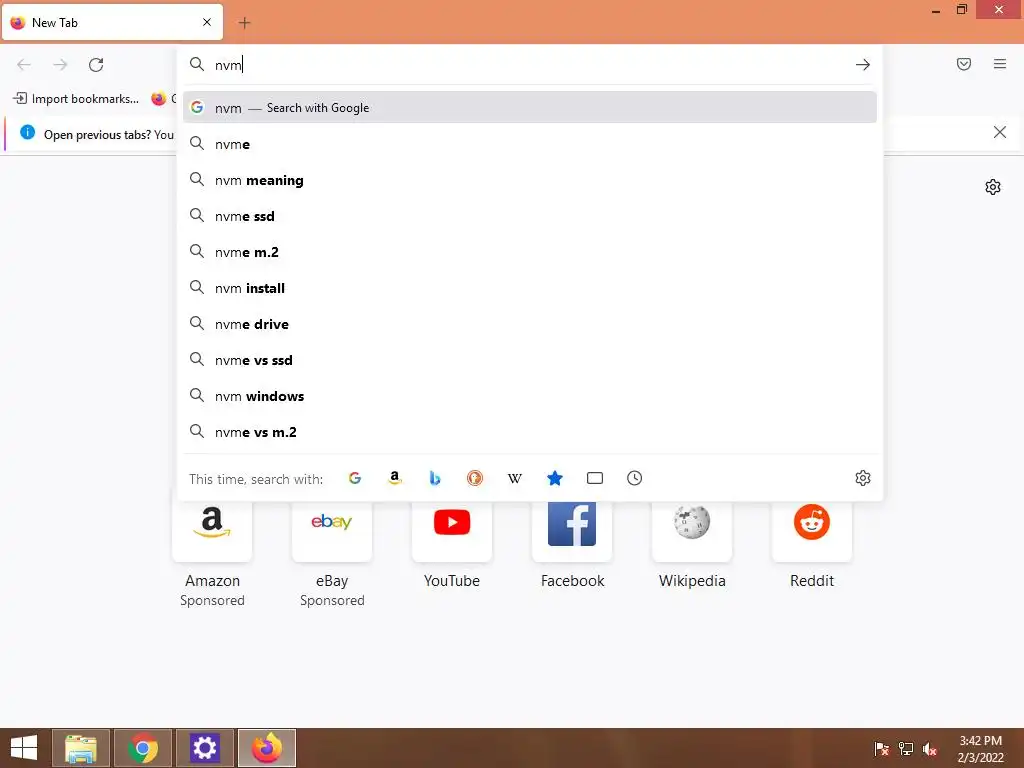Go back one page
The image size is (1024, 768).
coord(24,65)
